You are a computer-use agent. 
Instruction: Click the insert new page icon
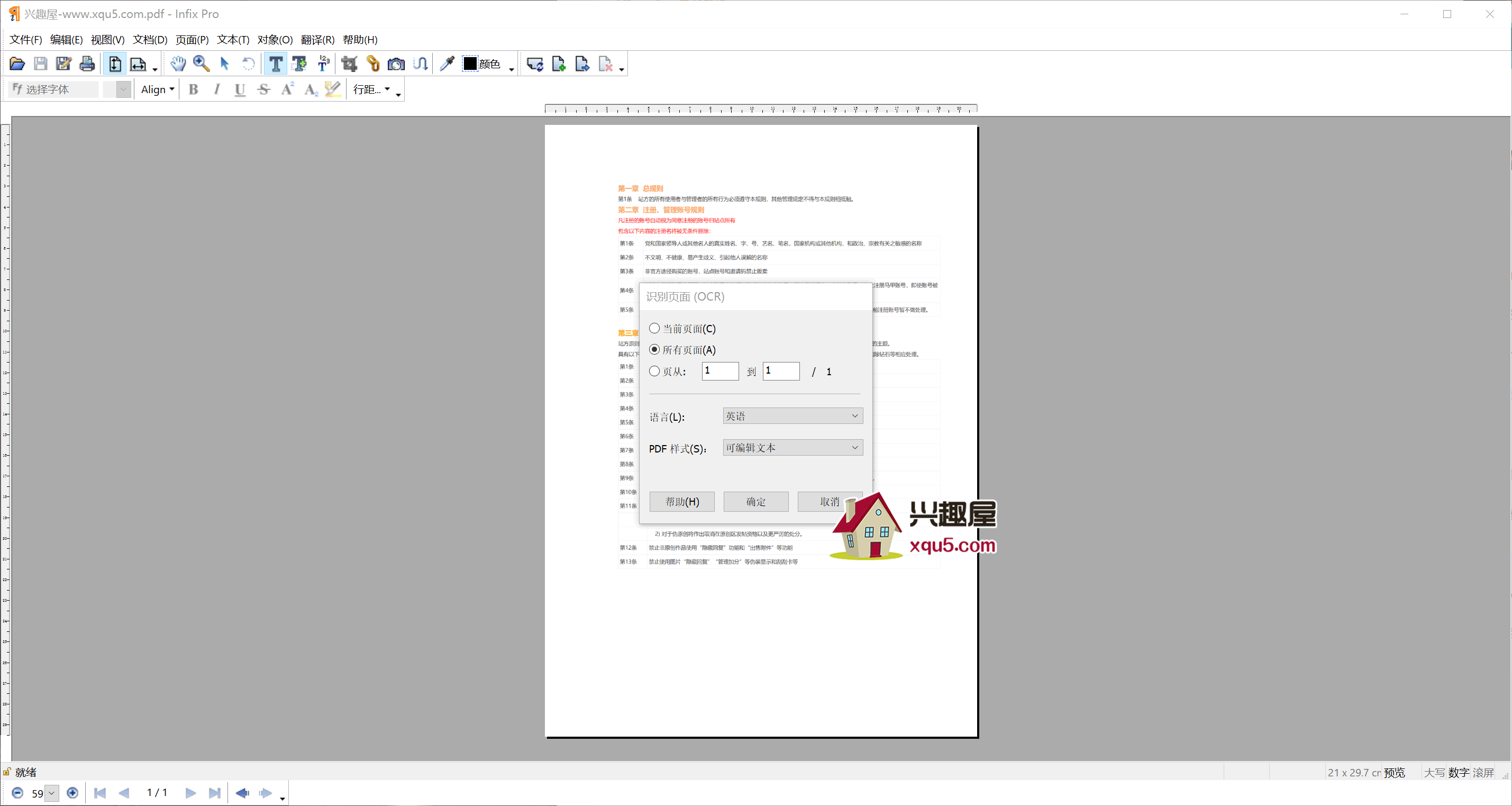pos(558,64)
